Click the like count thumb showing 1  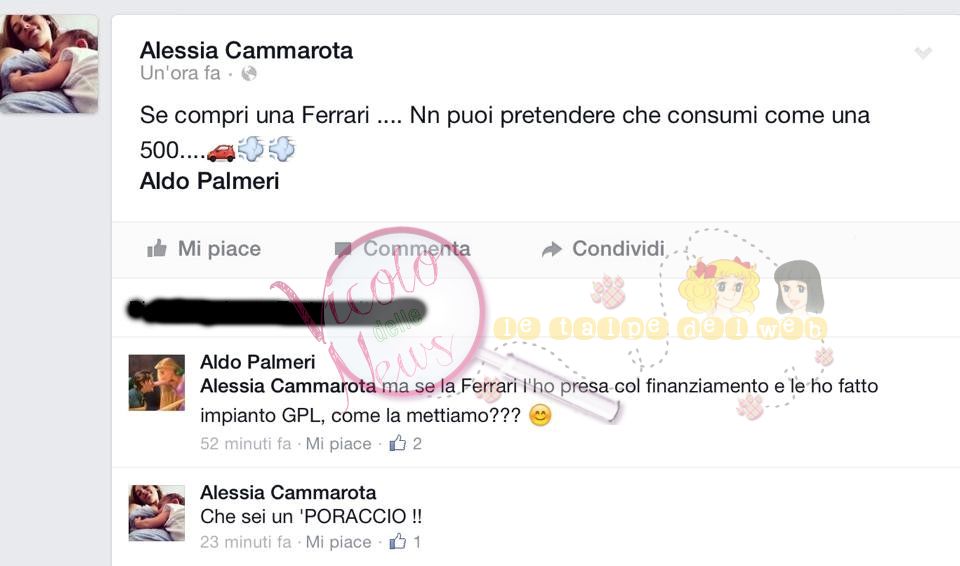click(398, 541)
